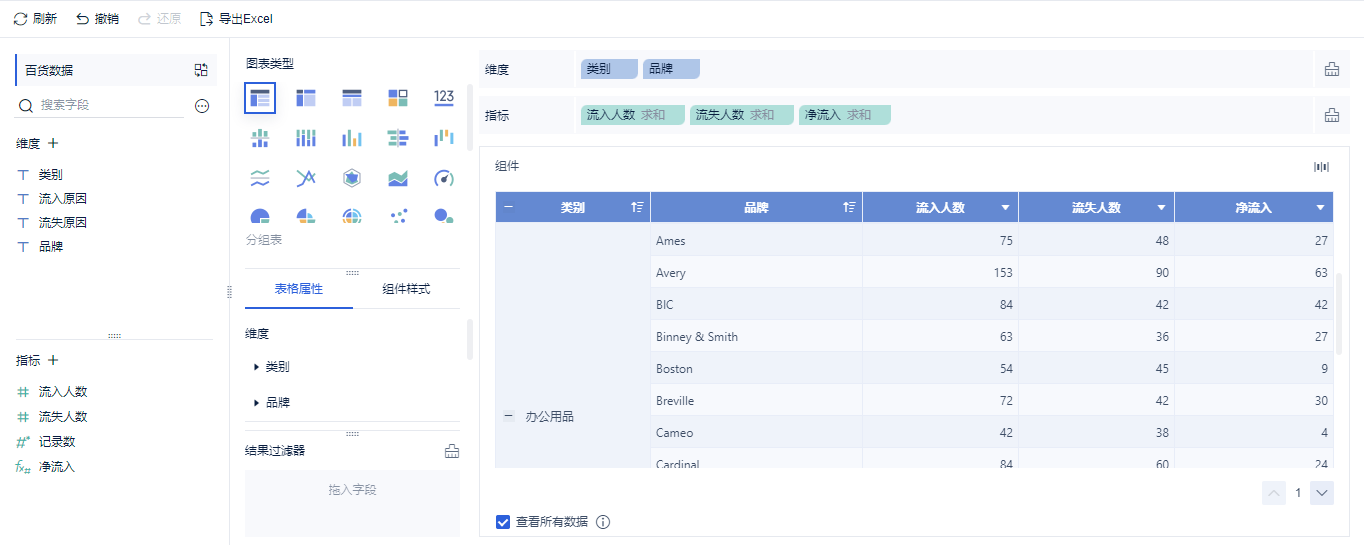The height and width of the screenshot is (545, 1364).
Task: Select the area chart type icon
Action: [x=398, y=178]
